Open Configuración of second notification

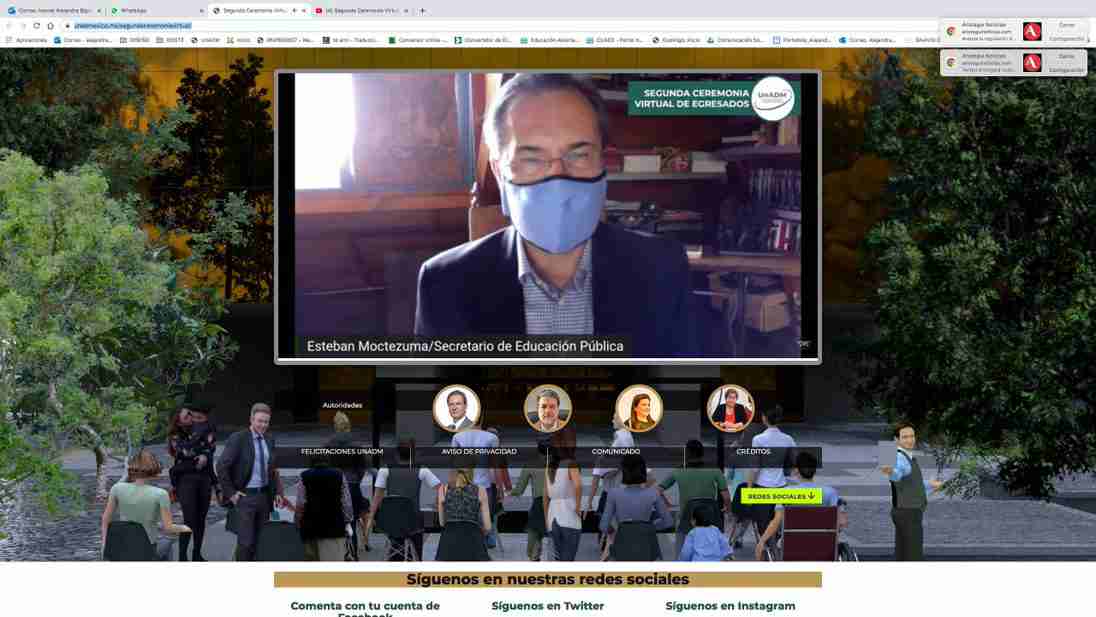pos(1067,70)
